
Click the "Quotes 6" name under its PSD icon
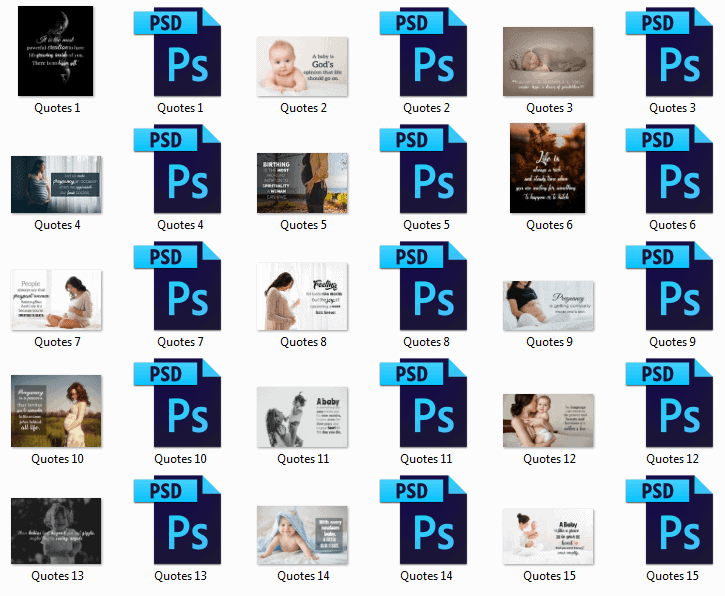pos(672,225)
